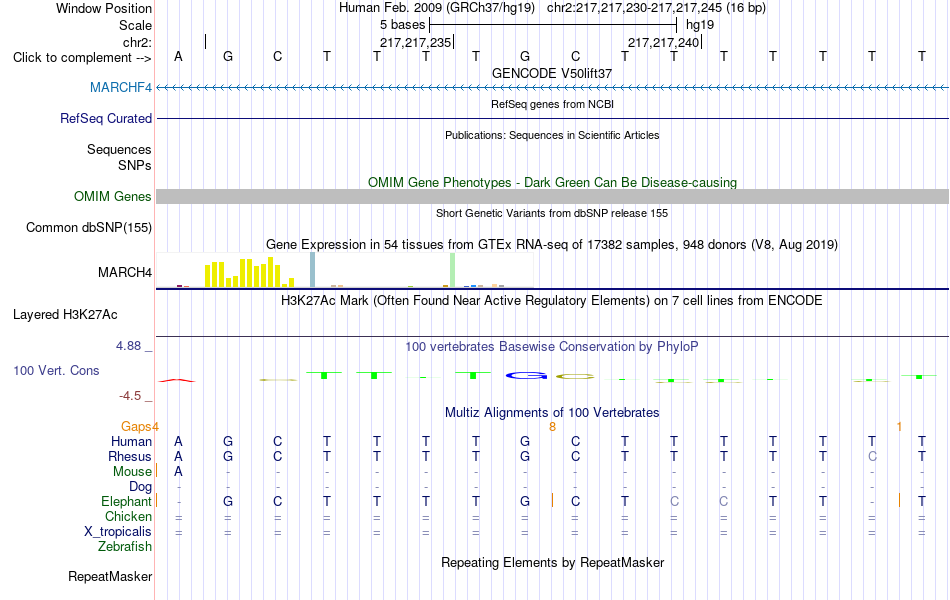This screenshot has width=950, height=600.
Task: Click the -4.5 PhyloP lower value
Action: (x=130, y=396)
